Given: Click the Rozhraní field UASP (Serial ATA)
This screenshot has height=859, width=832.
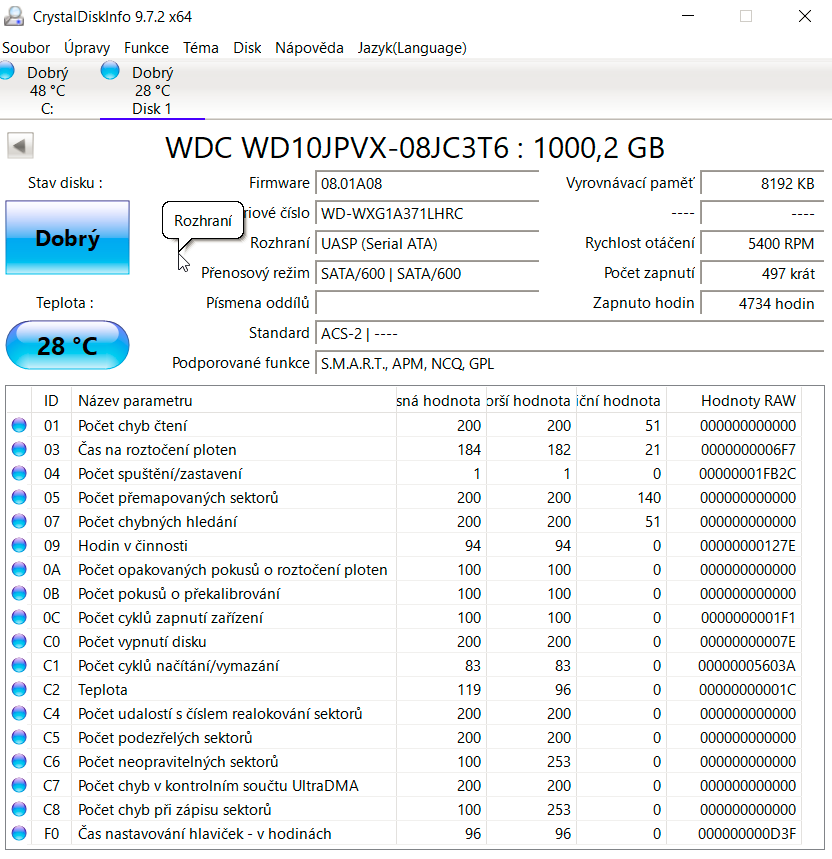Looking at the screenshot, I should pos(427,244).
